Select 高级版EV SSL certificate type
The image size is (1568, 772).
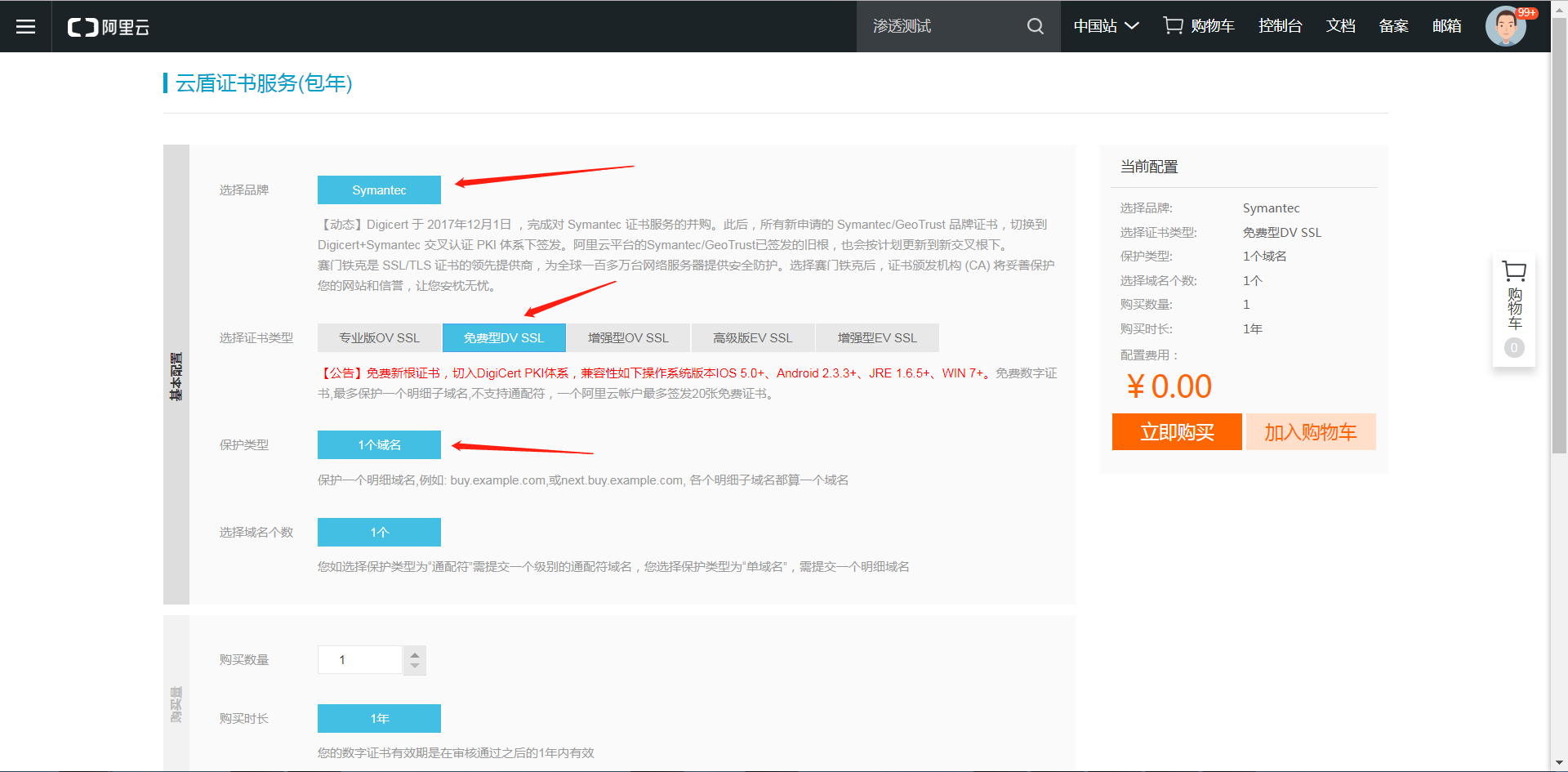click(753, 337)
